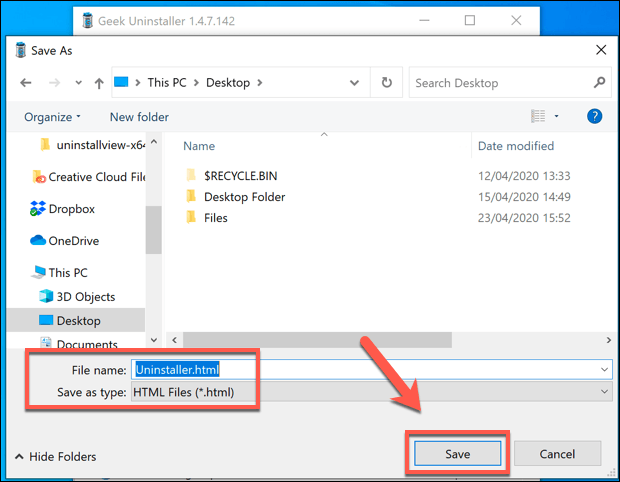Open the File name dropdown arrow
Screen dimensions: 620x482
(605, 370)
